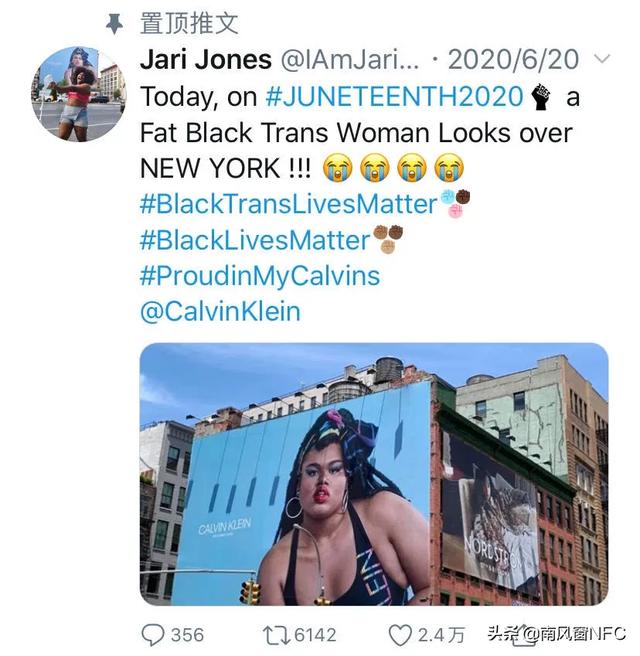640x656 pixels.
Task: Like the tweet with heart icon
Action: pyautogui.click(x=400, y=636)
